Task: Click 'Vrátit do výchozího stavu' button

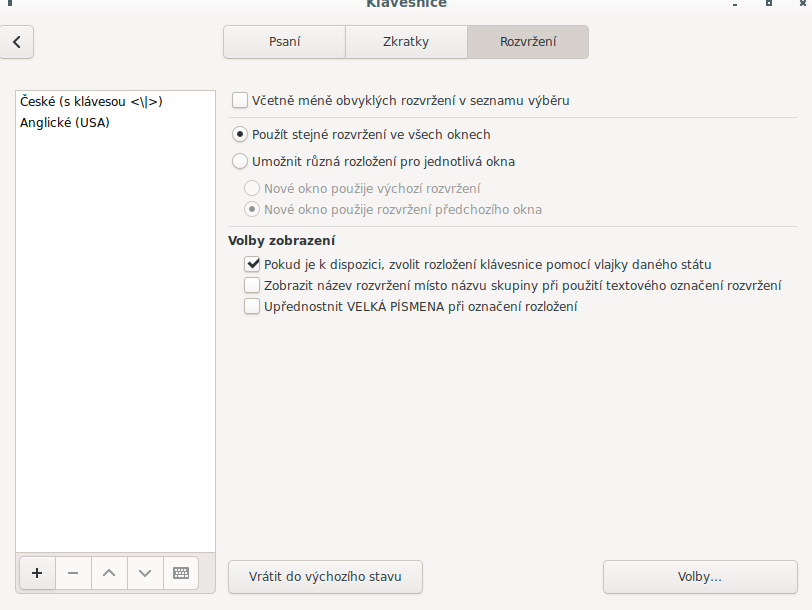Action: (325, 577)
